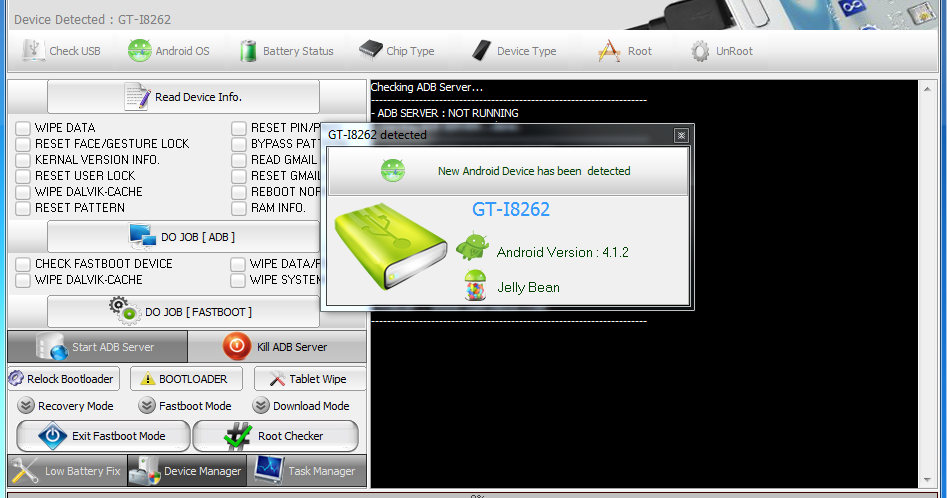Toggle the RAM INFO. checkbox
The width and height of the screenshot is (947, 498).
coord(239,208)
